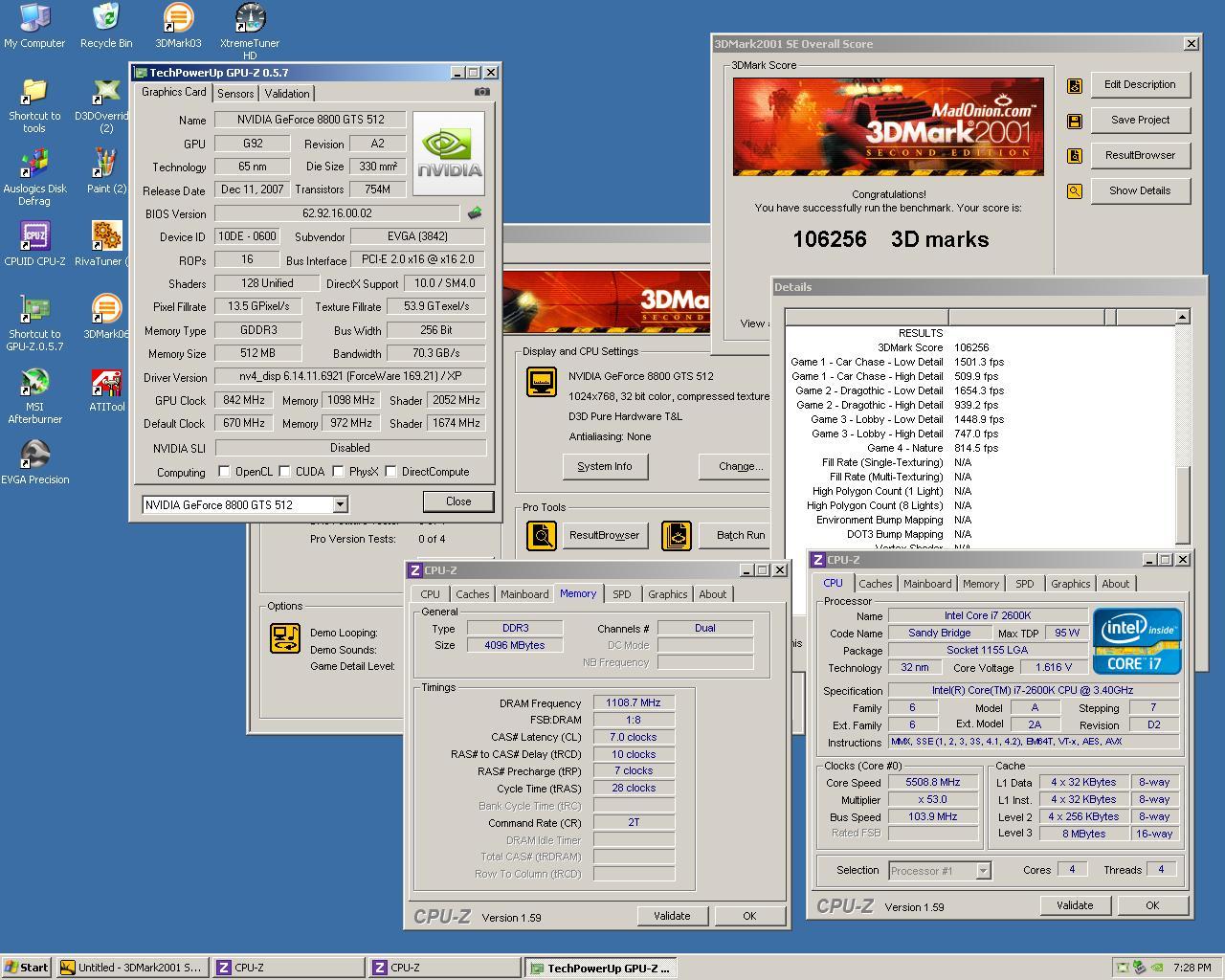Launch Auslogics Disk Defrag icon
This screenshot has width=1225, height=980.
click(34, 177)
